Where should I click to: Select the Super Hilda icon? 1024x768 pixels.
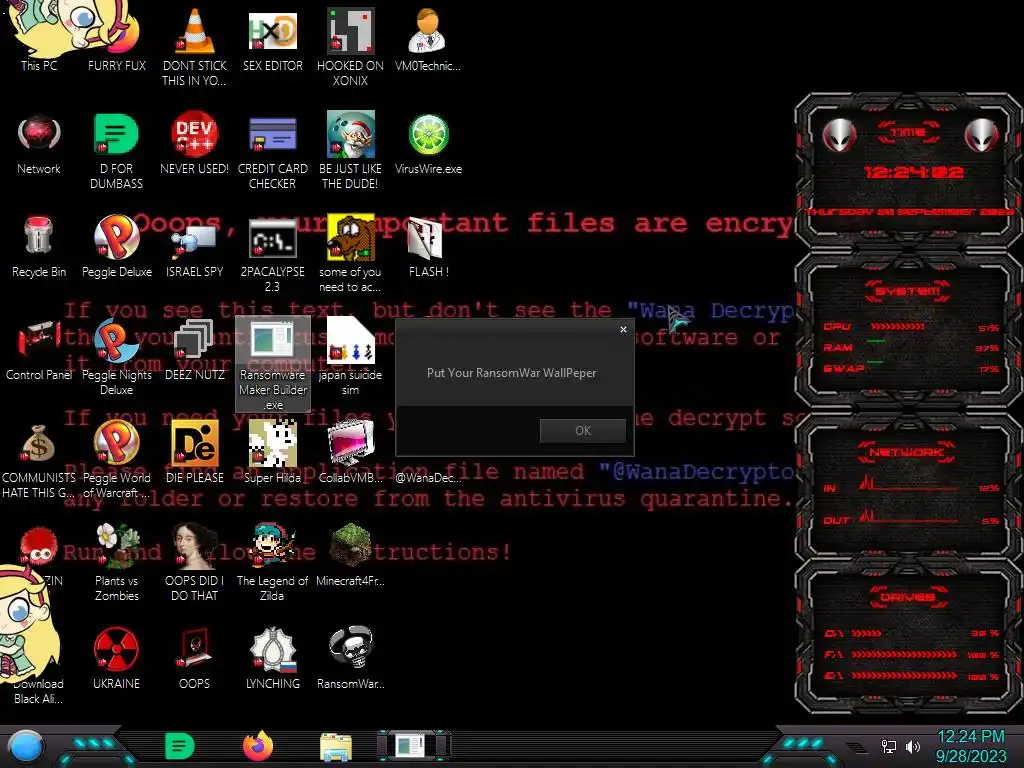pos(272,452)
